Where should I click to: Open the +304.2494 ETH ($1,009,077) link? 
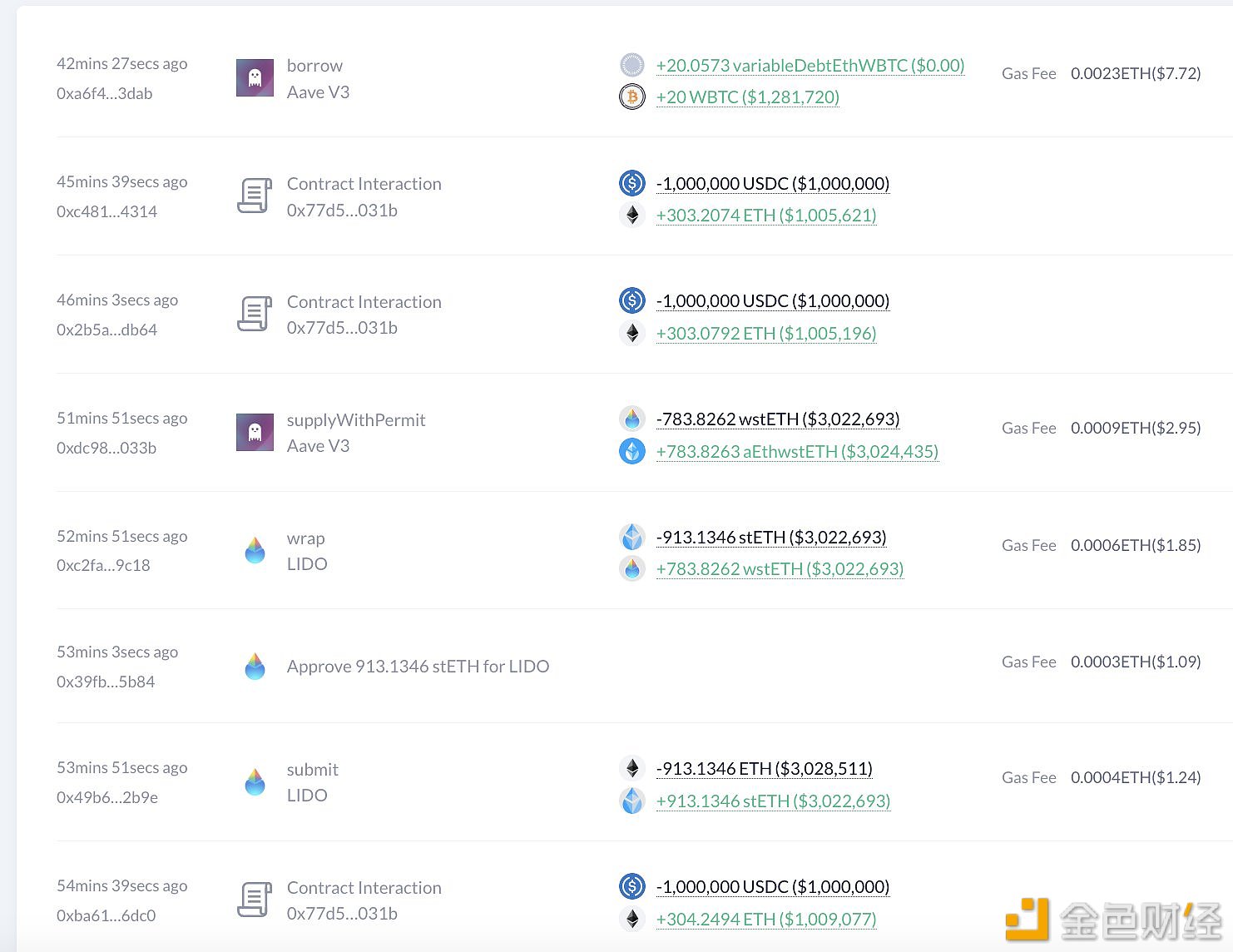tap(766, 919)
